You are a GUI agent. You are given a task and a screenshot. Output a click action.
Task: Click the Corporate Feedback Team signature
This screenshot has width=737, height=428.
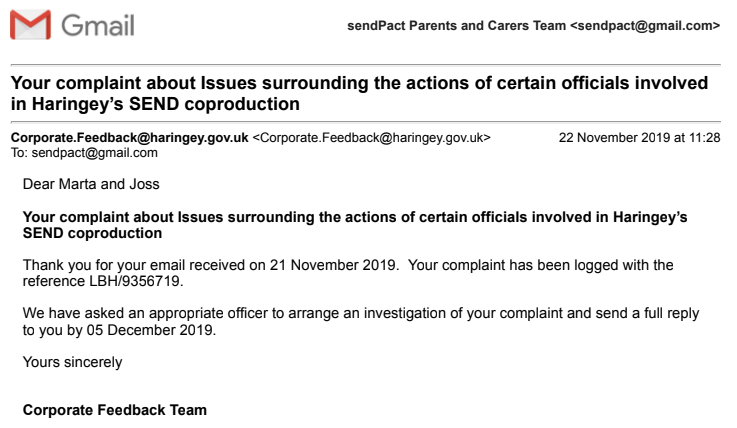tap(114, 410)
